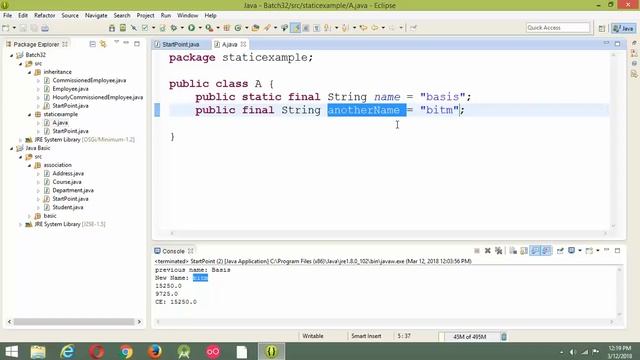
Task: Select Department.java in association package
Action: pos(73,191)
